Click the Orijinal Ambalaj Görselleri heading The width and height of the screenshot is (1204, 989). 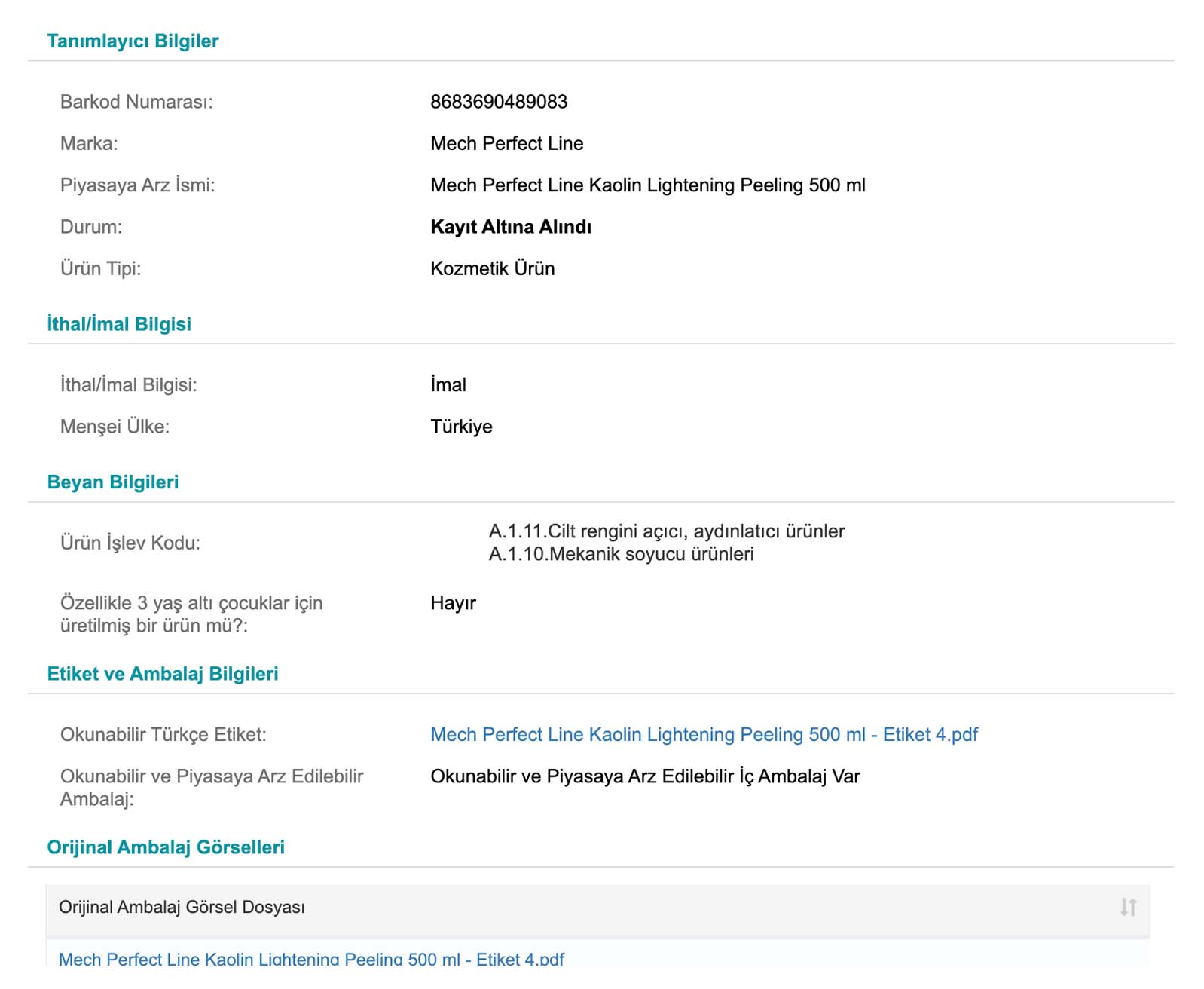(x=166, y=847)
